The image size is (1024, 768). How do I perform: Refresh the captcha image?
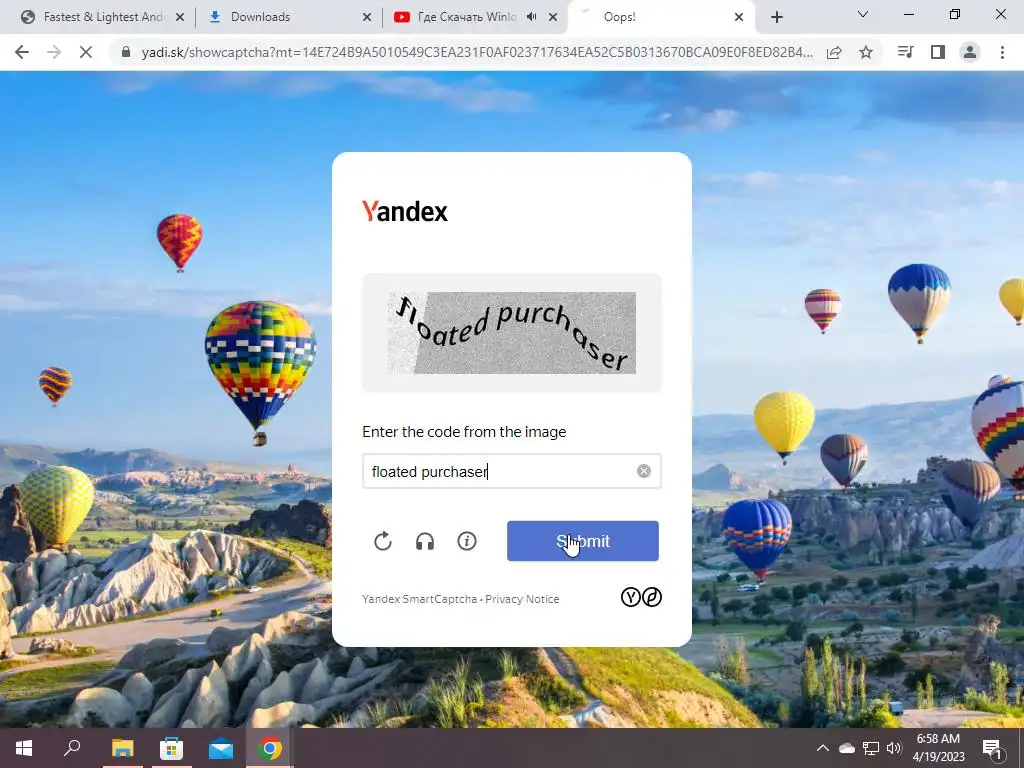click(383, 541)
